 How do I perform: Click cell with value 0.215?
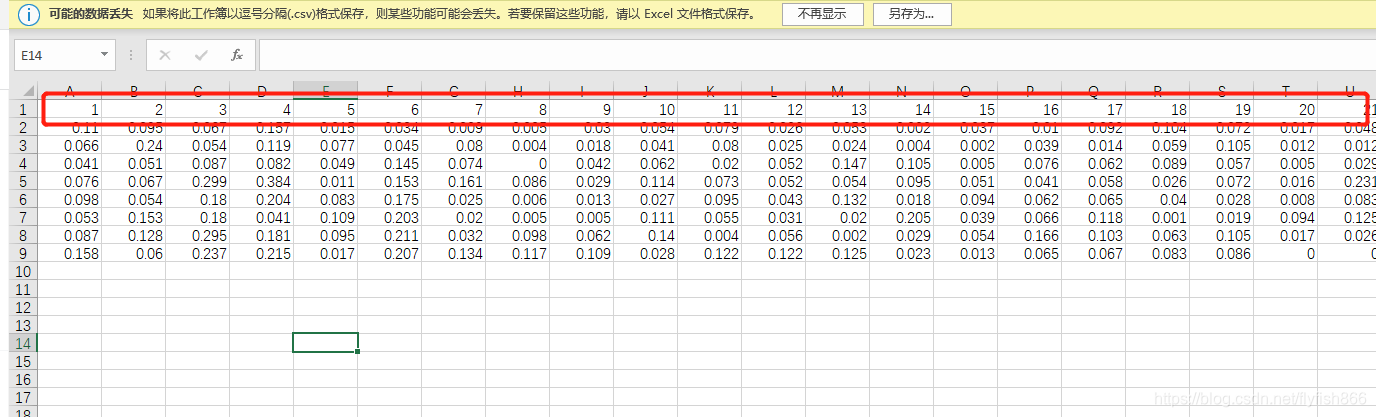[261, 253]
